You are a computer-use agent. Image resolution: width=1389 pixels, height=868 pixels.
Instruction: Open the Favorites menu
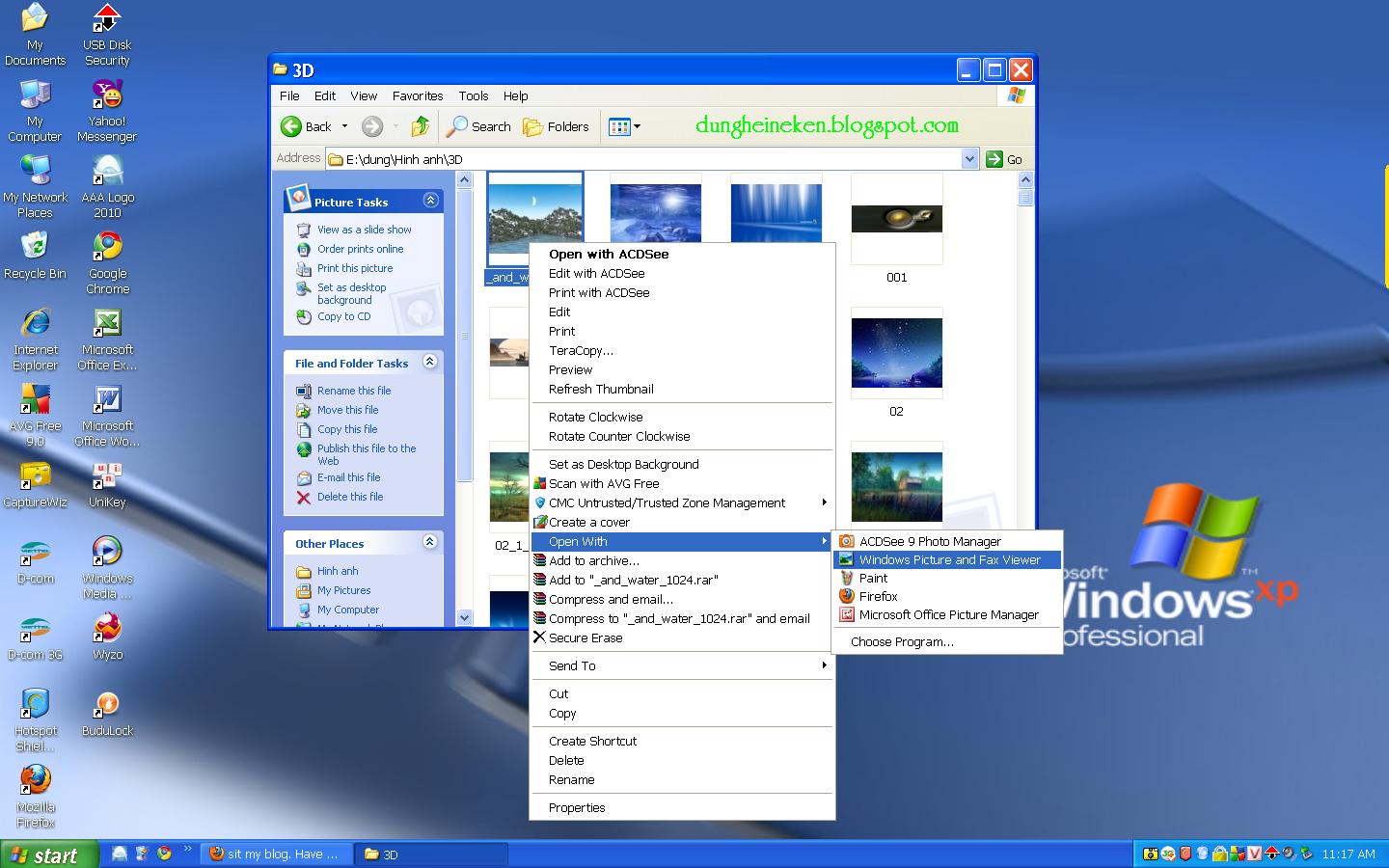418,95
